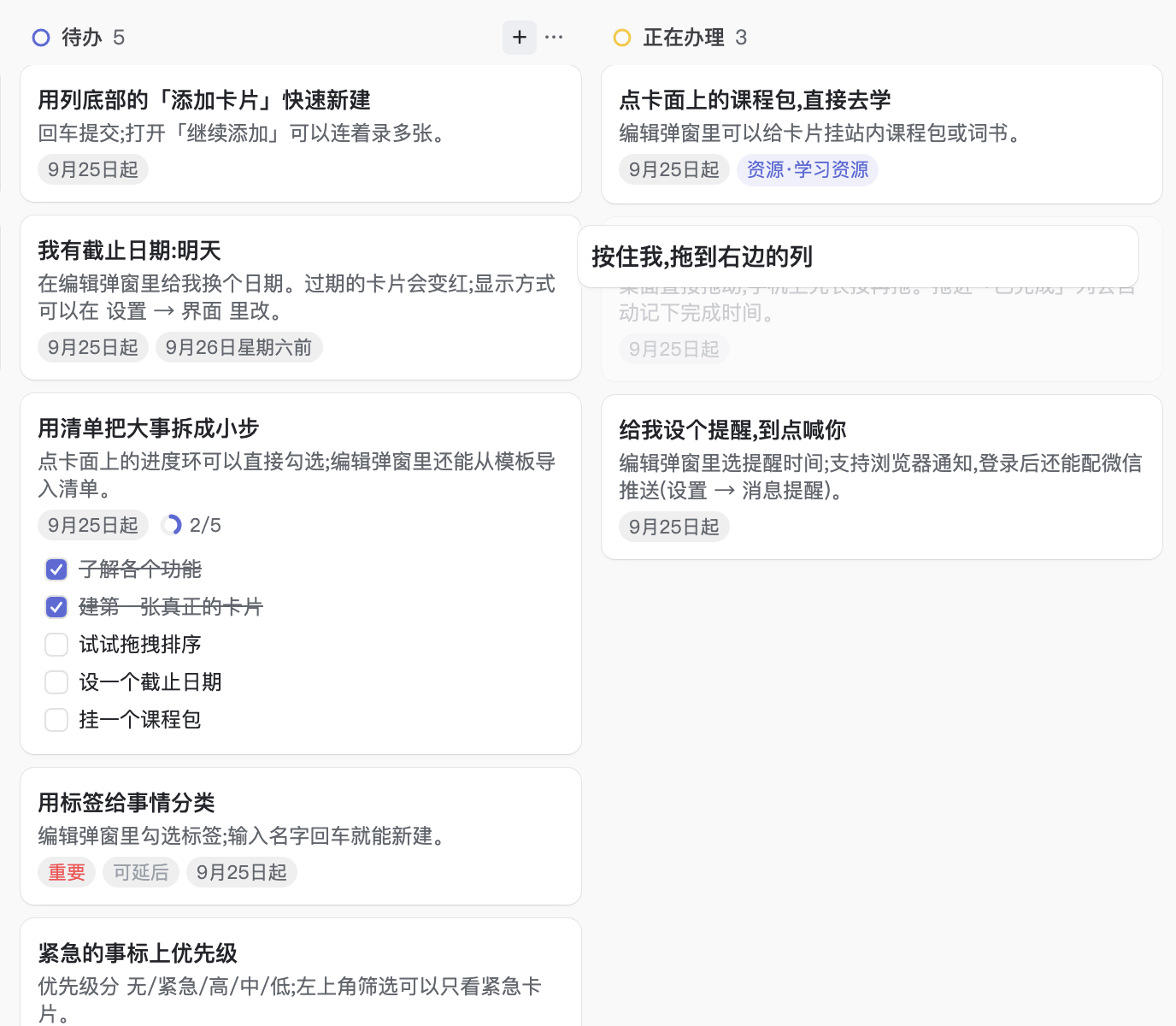1176x1026 pixels.
Task: Click 9月25日起 chip on 用标签给事情分类 card
Action: coord(242,872)
